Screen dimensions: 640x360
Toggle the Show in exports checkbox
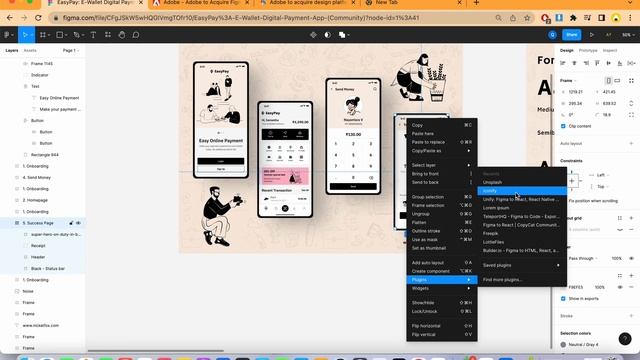point(563,298)
